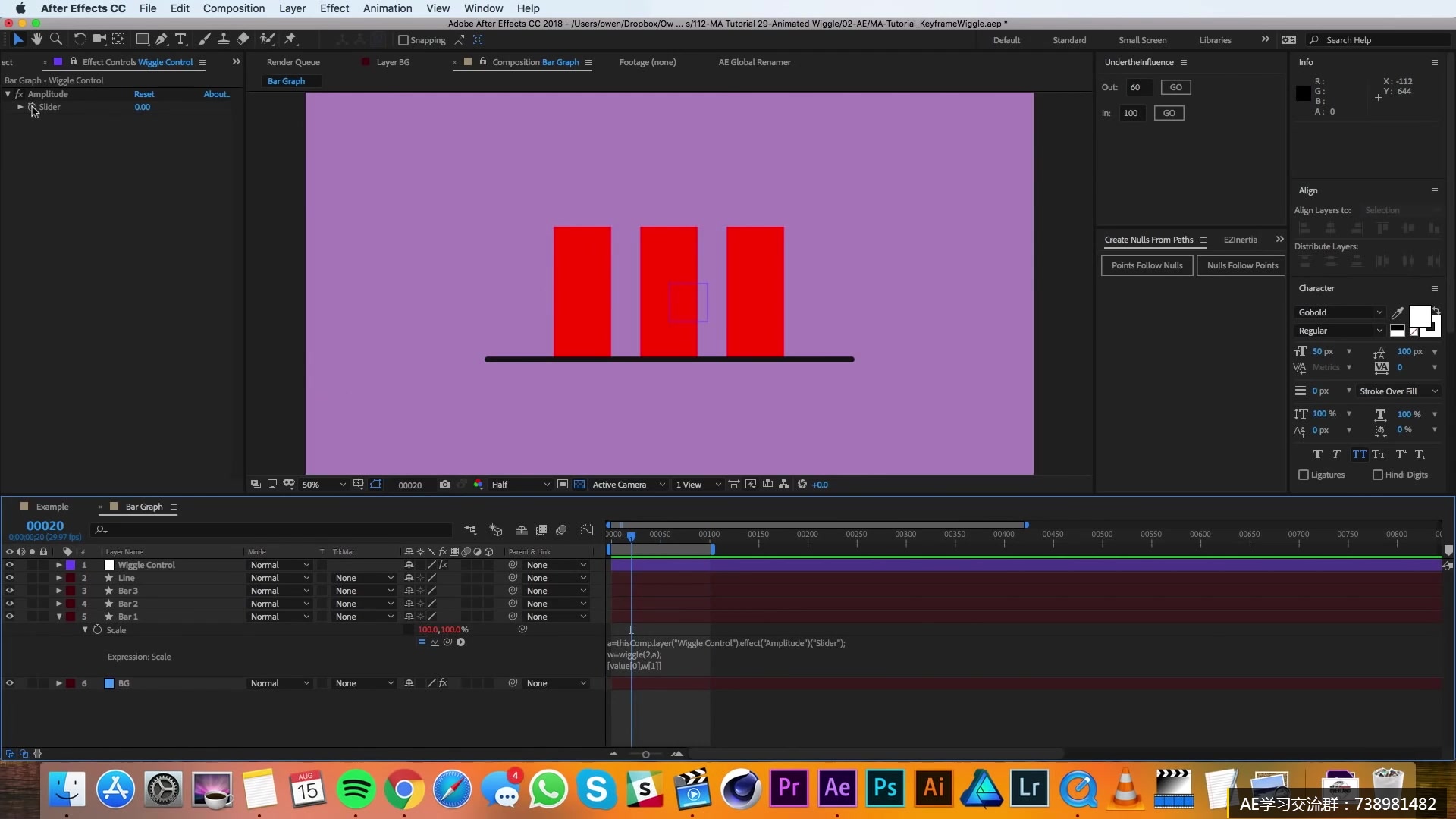Image resolution: width=1456 pixels, height=819 pixels.
Task: Open After Effects from the Dock
Action: coord(837,788)
